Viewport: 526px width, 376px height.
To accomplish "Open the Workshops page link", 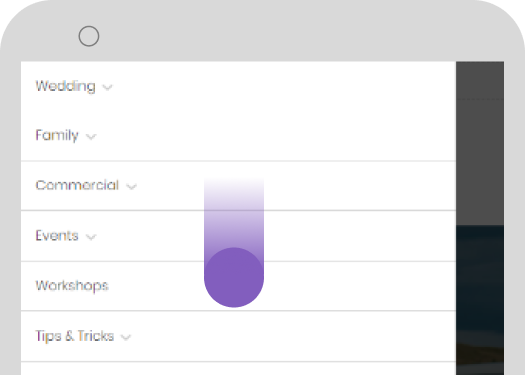I will [x=72, y=286].
